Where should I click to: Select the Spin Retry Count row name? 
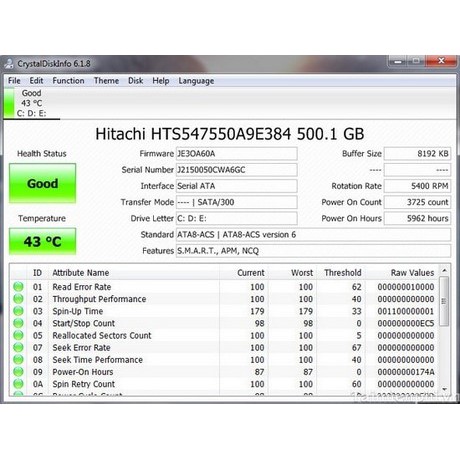[x=84, y=384]
